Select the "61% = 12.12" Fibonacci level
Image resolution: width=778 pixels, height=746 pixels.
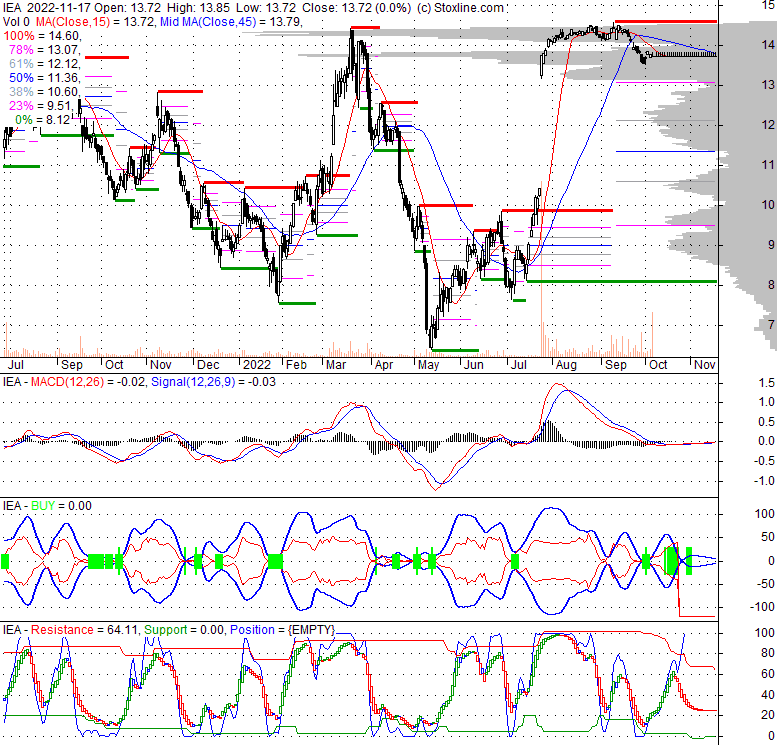(45, 63)
